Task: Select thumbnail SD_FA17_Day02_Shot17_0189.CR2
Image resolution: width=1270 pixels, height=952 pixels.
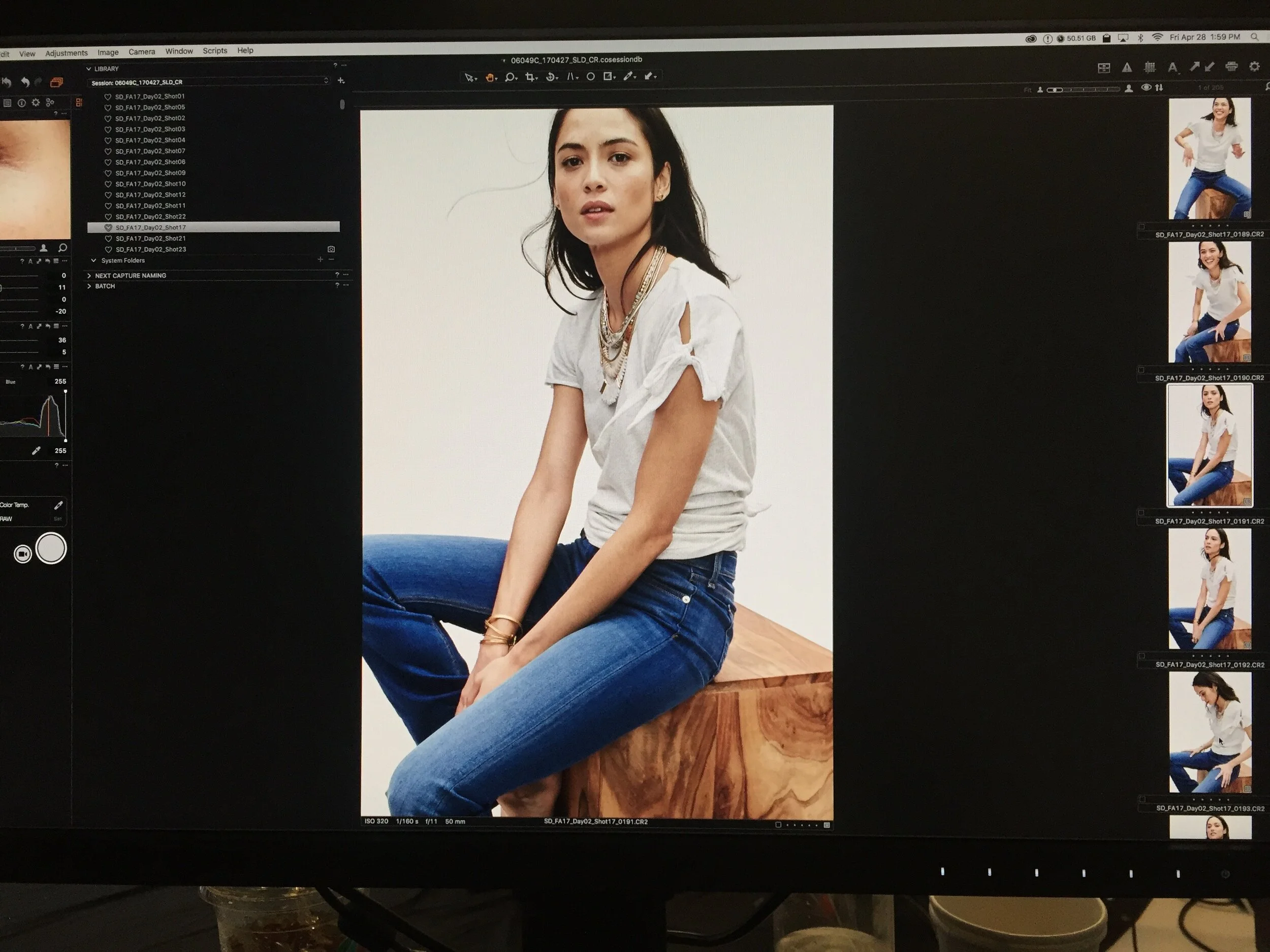Action: pyautogui.click(x=1210, y=158)
